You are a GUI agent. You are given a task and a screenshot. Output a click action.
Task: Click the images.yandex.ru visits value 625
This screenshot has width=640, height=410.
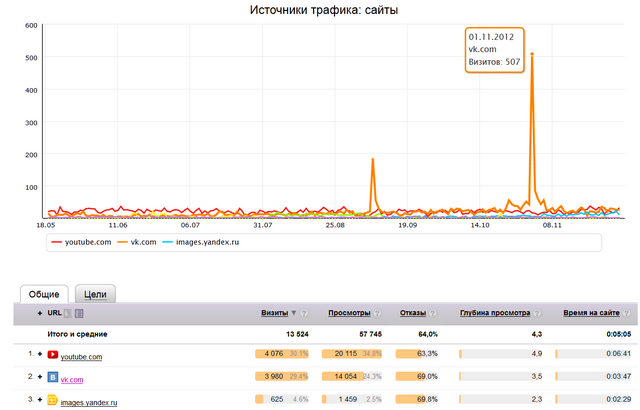pos(277,399)
